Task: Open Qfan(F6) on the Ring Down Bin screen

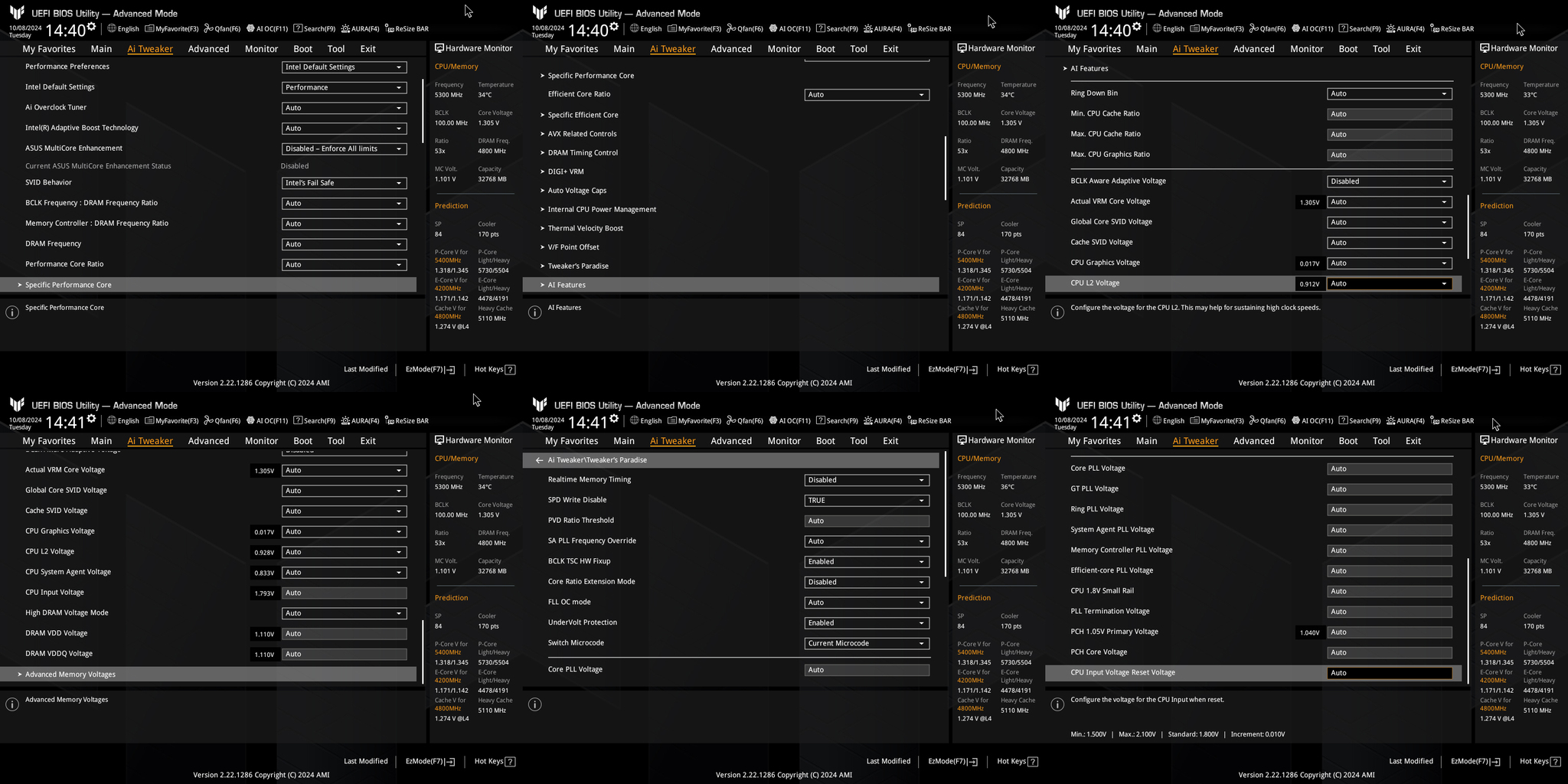Action: point(1267,29)
